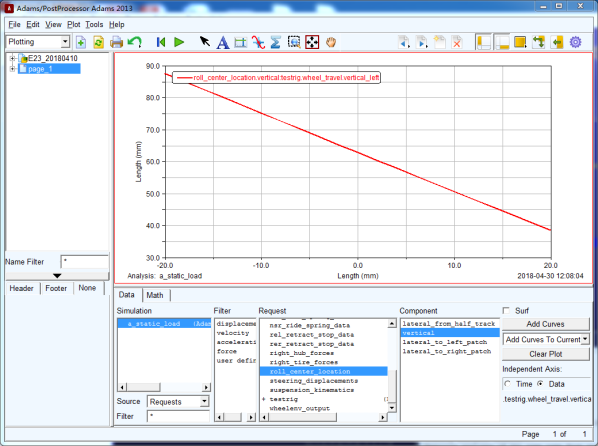Select Time as independent axis
The width and height of the screenshot is (598, 446).
(x=507, y=384)
